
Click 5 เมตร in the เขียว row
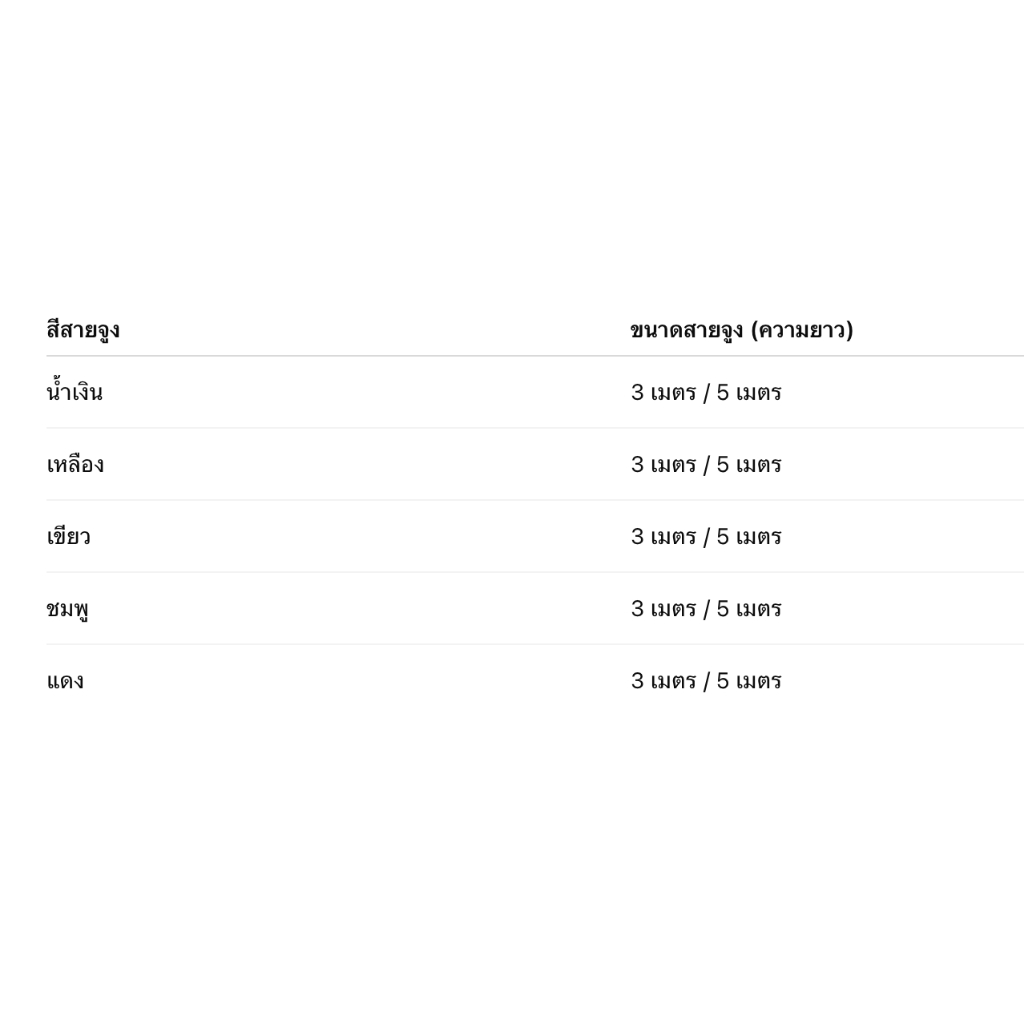tap(749, 537)
